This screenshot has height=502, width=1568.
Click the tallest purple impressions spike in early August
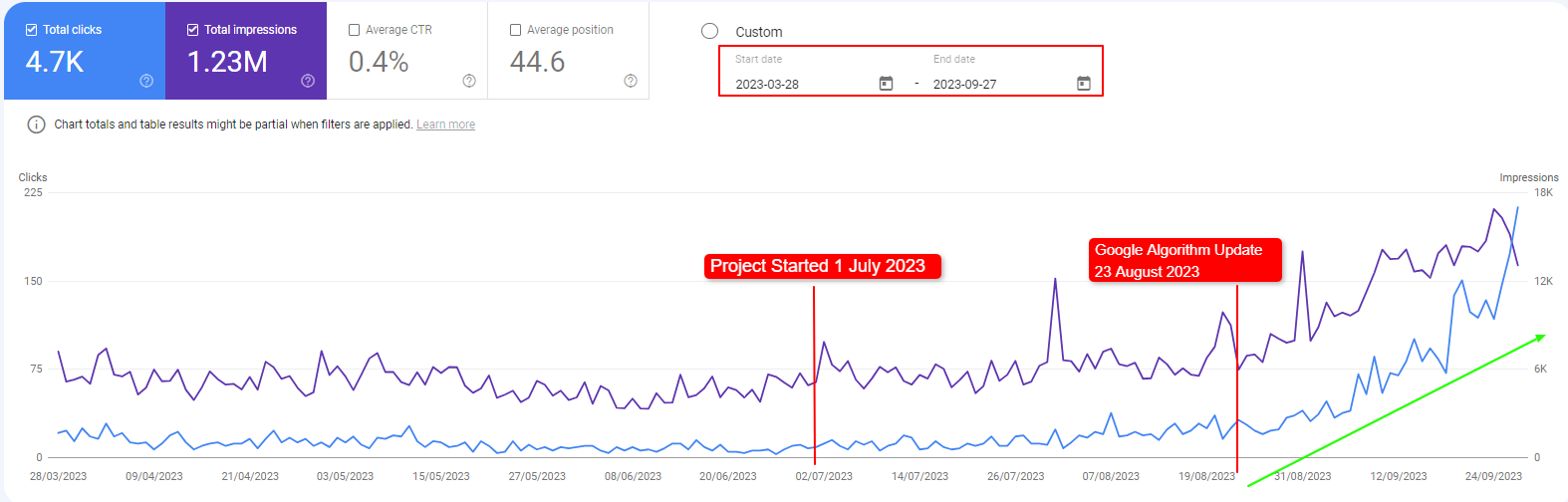coord(1055,279)
